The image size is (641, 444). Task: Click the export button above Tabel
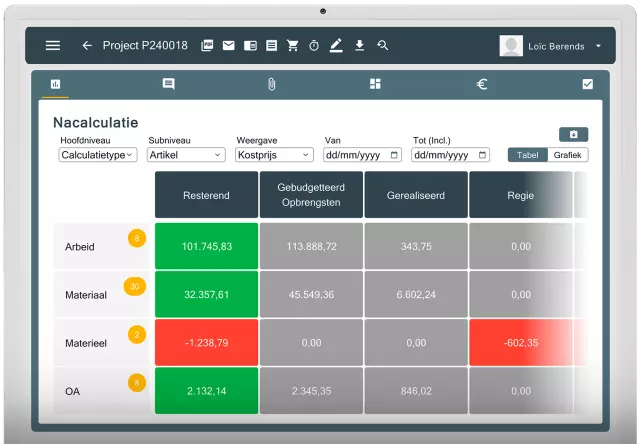tap(573, 134)
